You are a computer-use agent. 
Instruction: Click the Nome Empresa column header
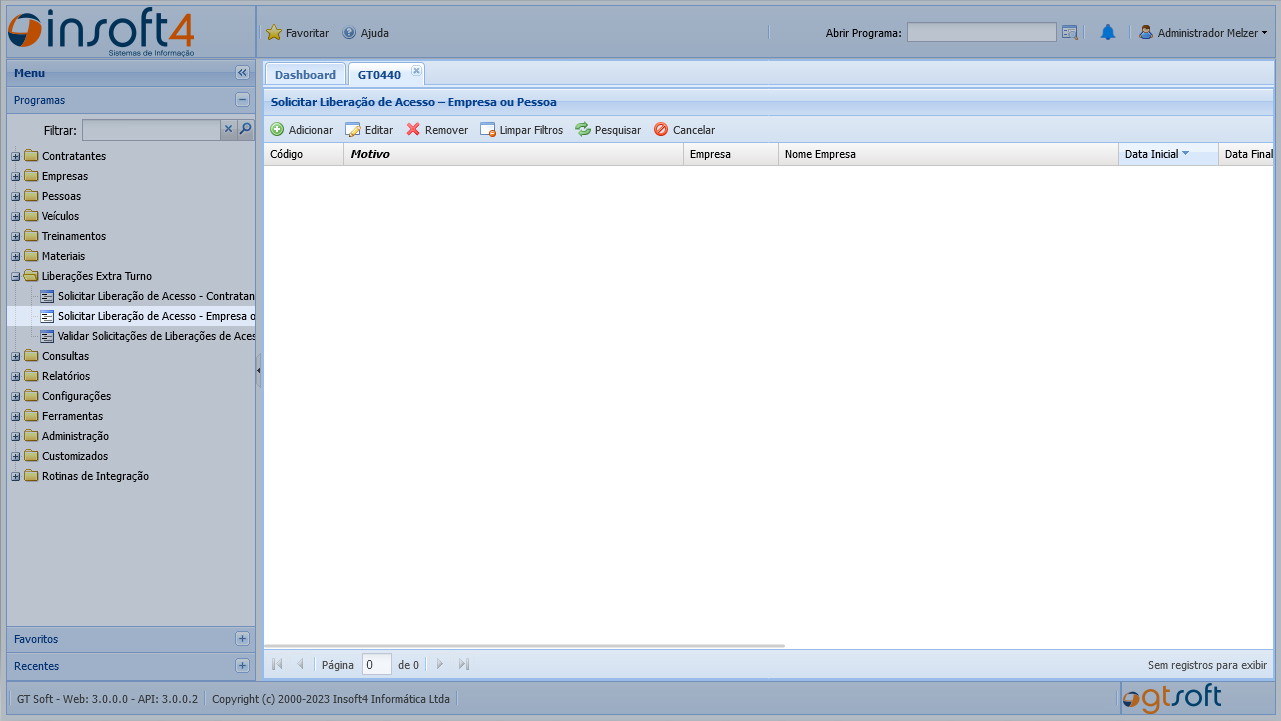coord(948,154)
